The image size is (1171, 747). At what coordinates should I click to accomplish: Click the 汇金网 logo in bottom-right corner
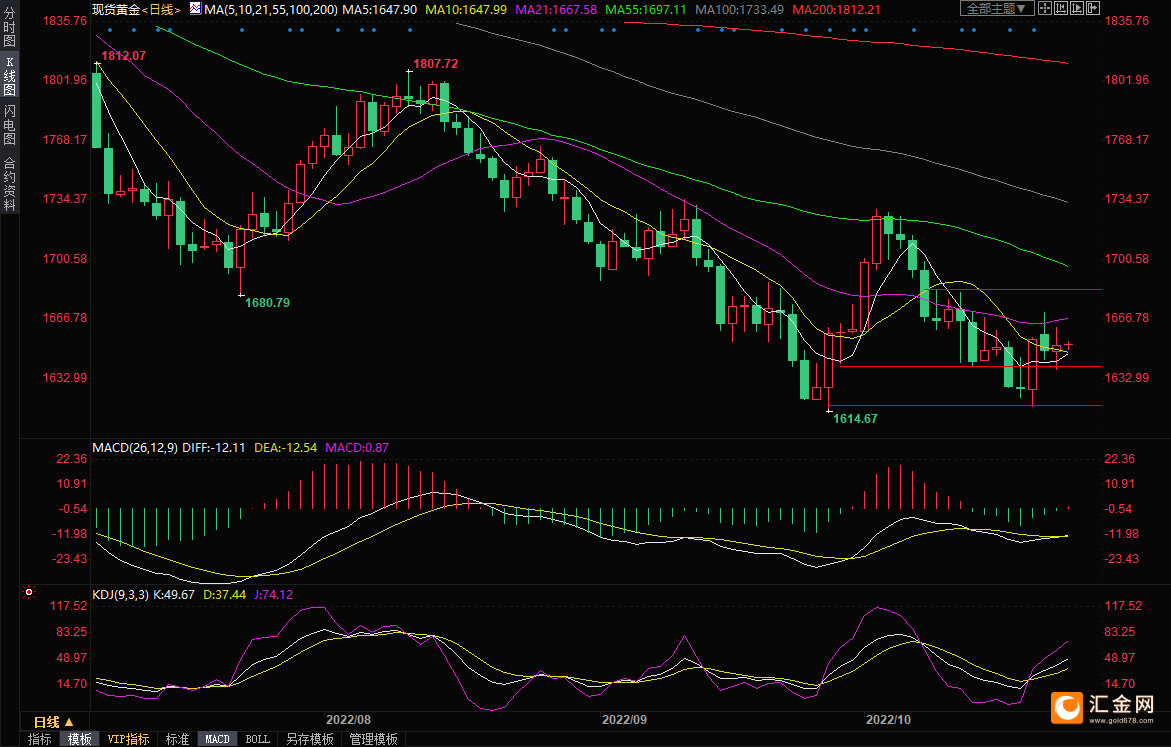point(1103,708)
